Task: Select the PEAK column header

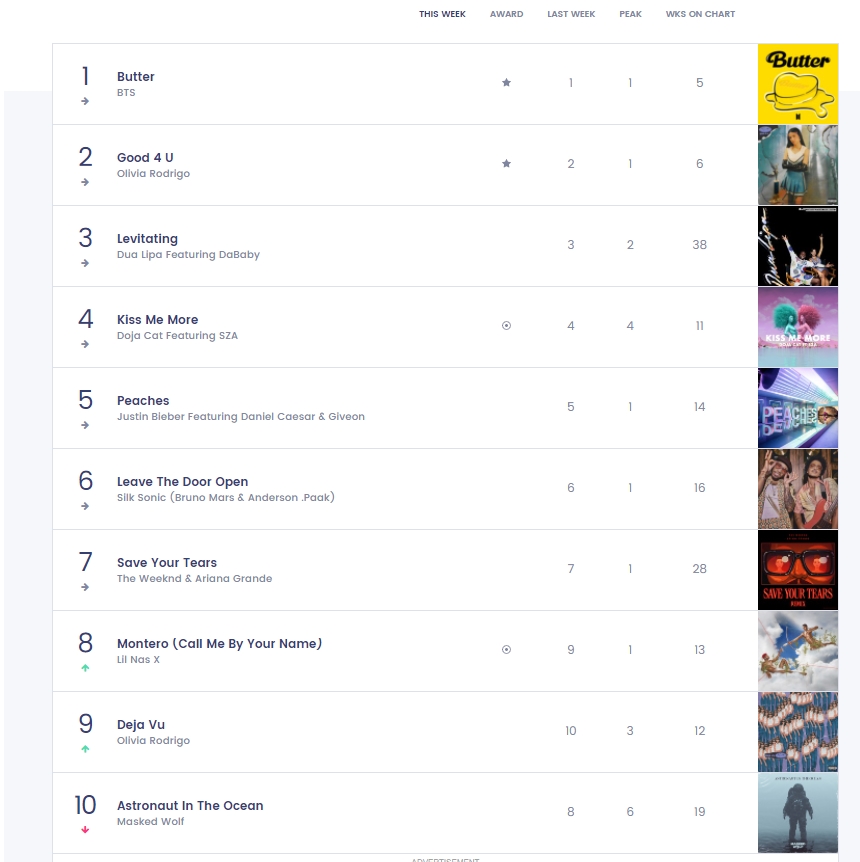Action: click(630, 14)
